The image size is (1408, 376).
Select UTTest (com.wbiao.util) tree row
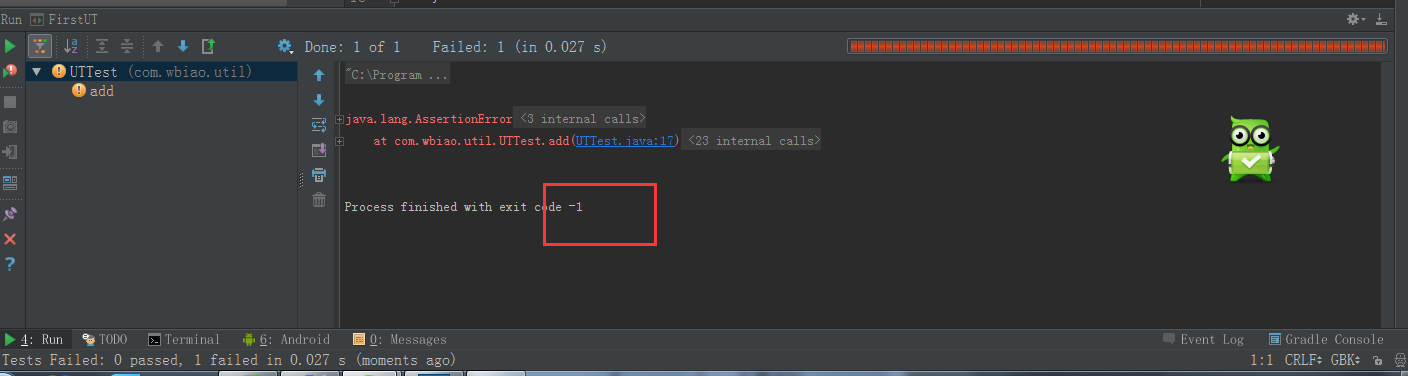(162, 72)
